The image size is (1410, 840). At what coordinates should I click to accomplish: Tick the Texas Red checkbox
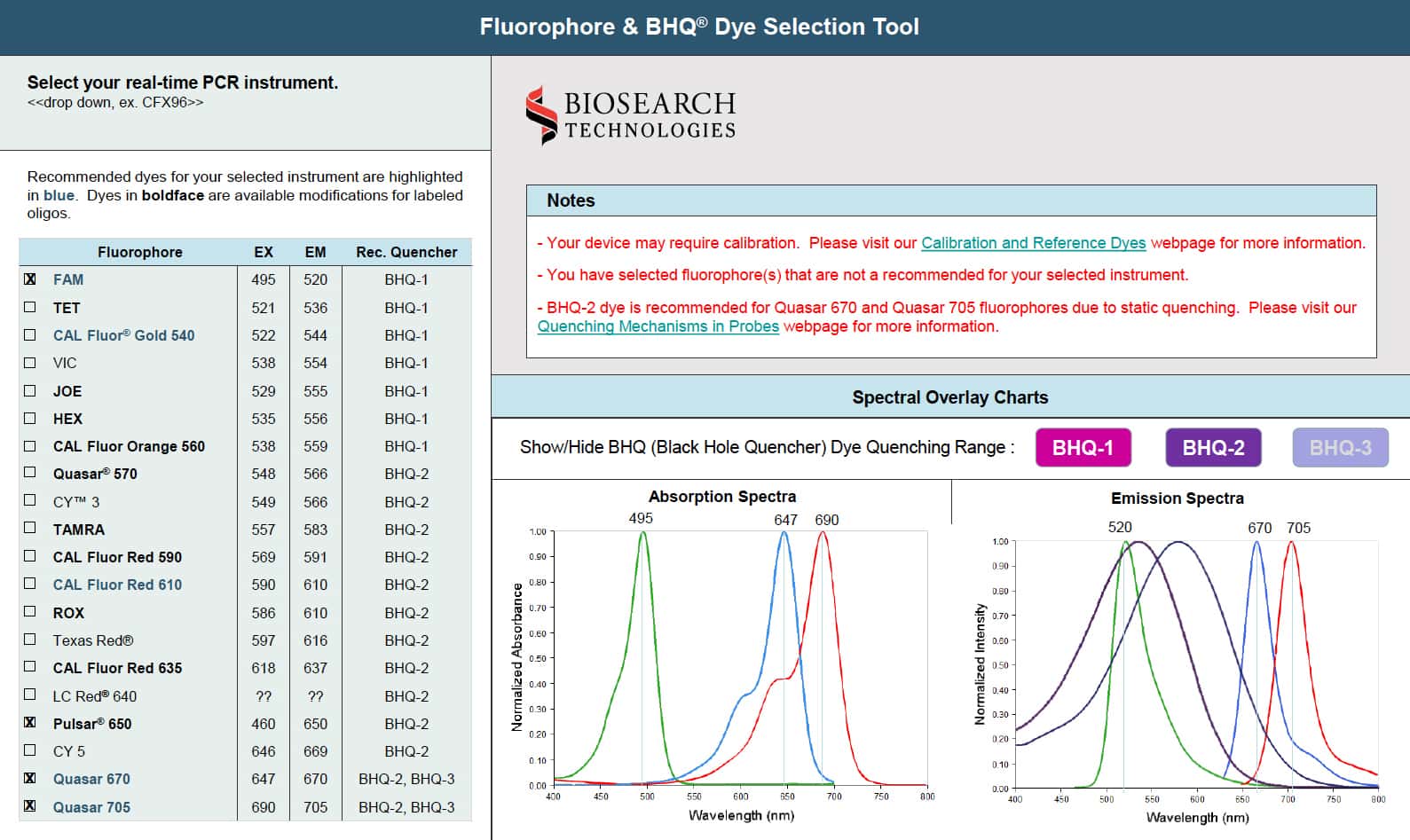click(x=30, y=640)
